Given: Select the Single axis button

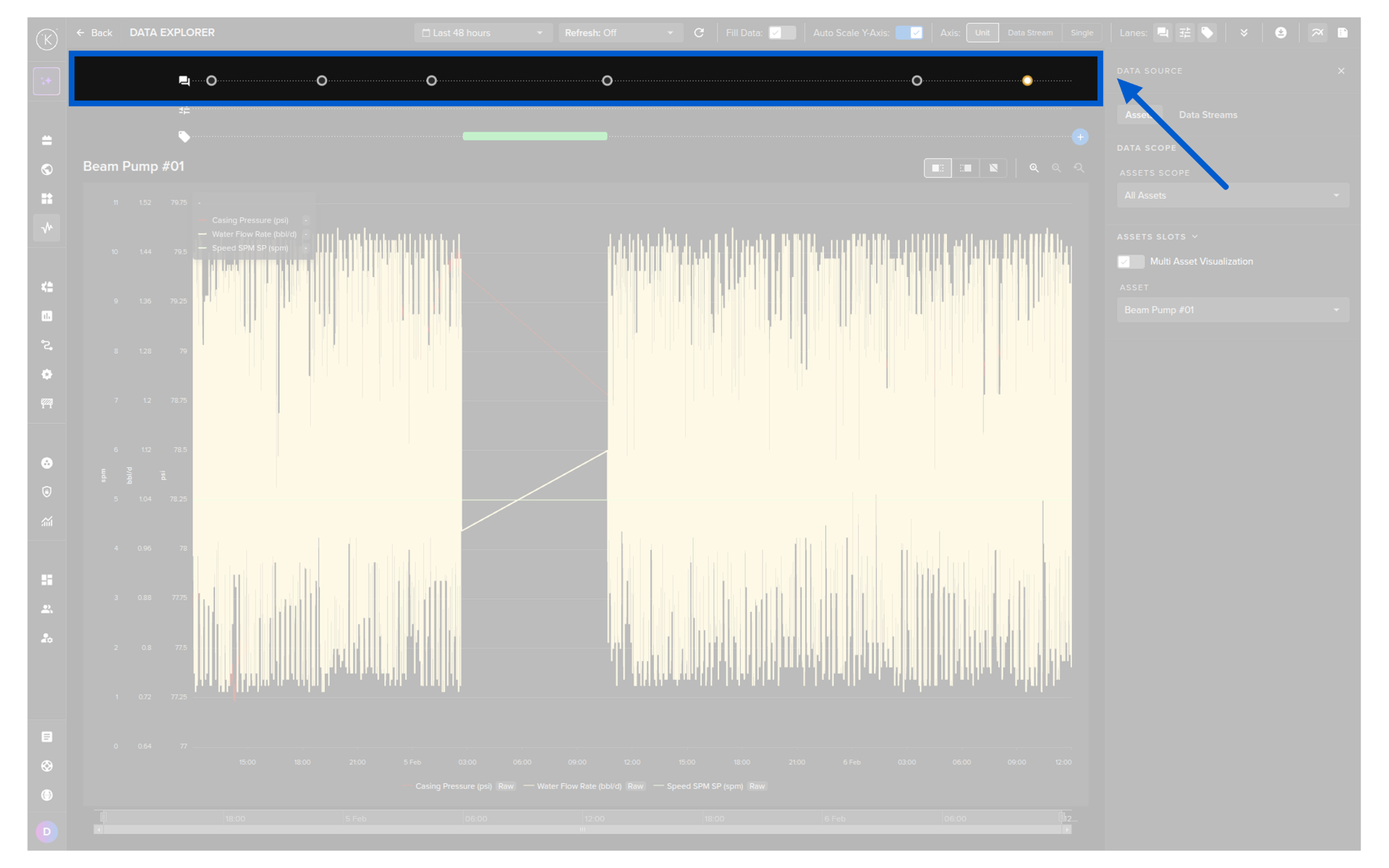Looking at the screenshot, I should (1082, 33).
